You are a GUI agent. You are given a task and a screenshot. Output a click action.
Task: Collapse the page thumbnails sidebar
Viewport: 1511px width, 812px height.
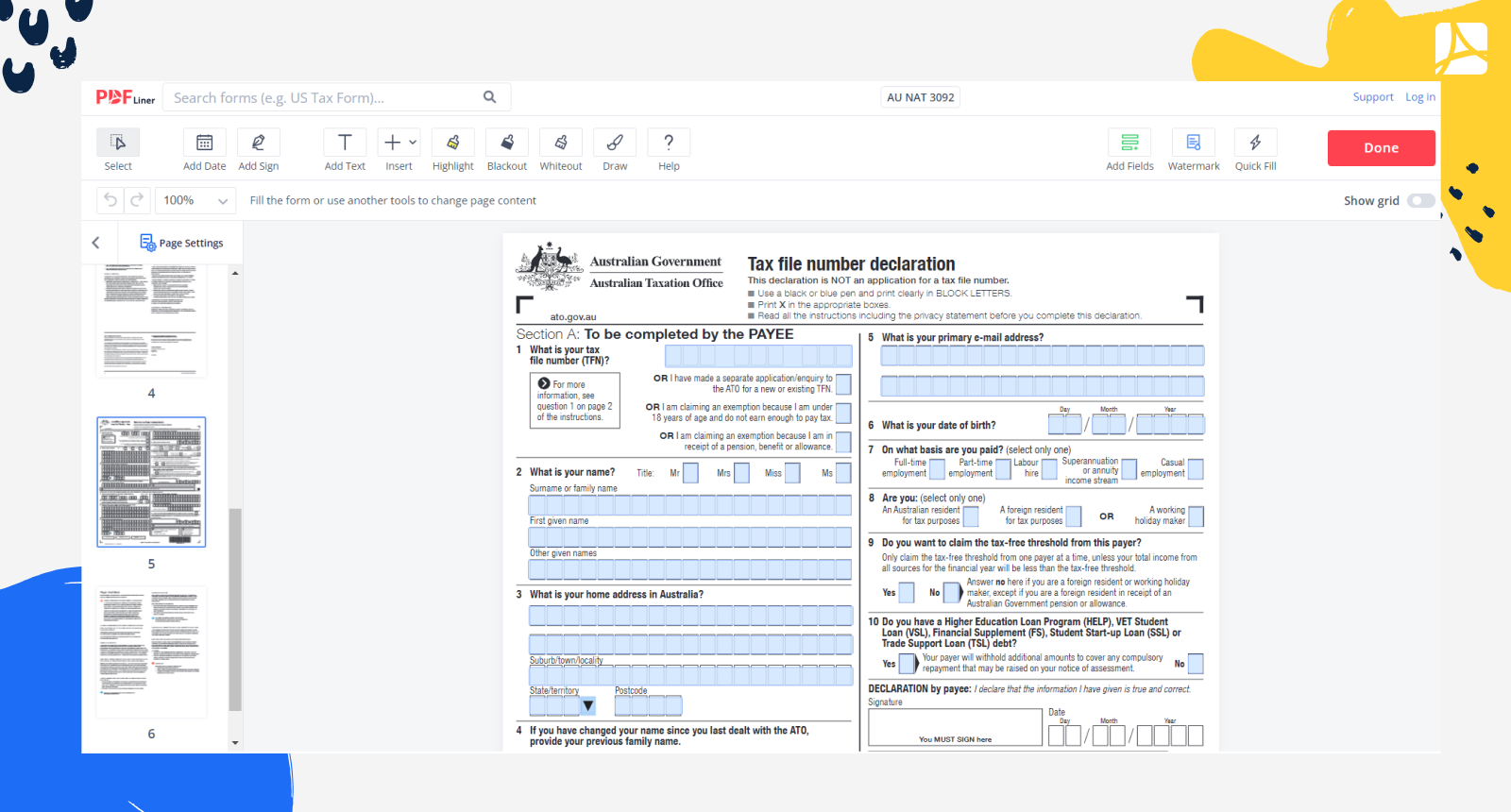click(x=96, y=243)
